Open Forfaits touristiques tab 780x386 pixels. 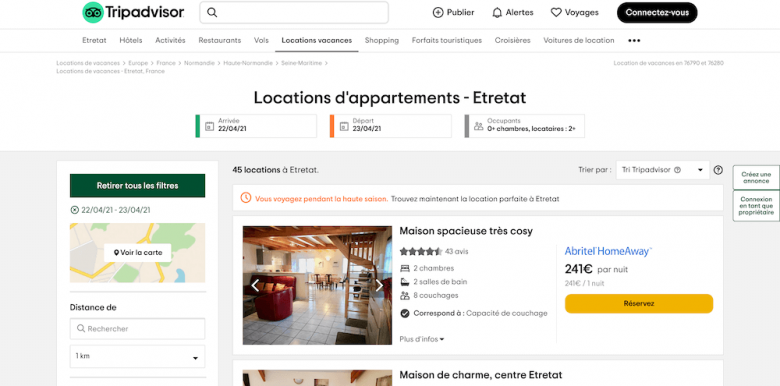(x=447, y=40)
